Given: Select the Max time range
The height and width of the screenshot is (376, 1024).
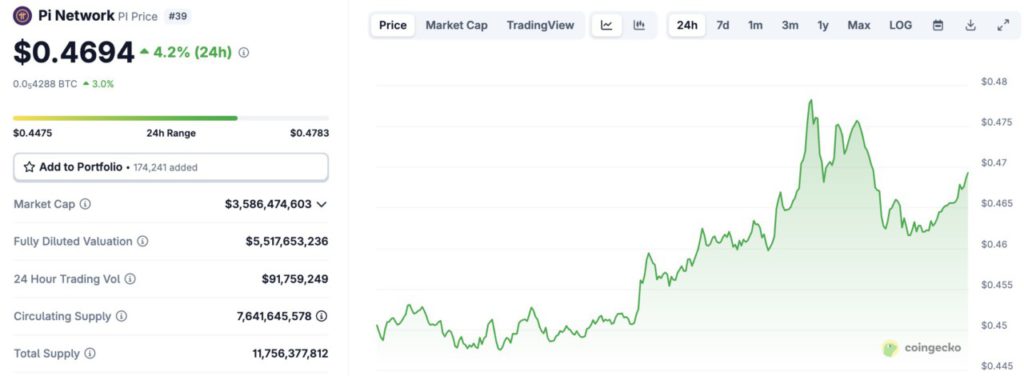Looking at the screenshot, I should [859, 25].
